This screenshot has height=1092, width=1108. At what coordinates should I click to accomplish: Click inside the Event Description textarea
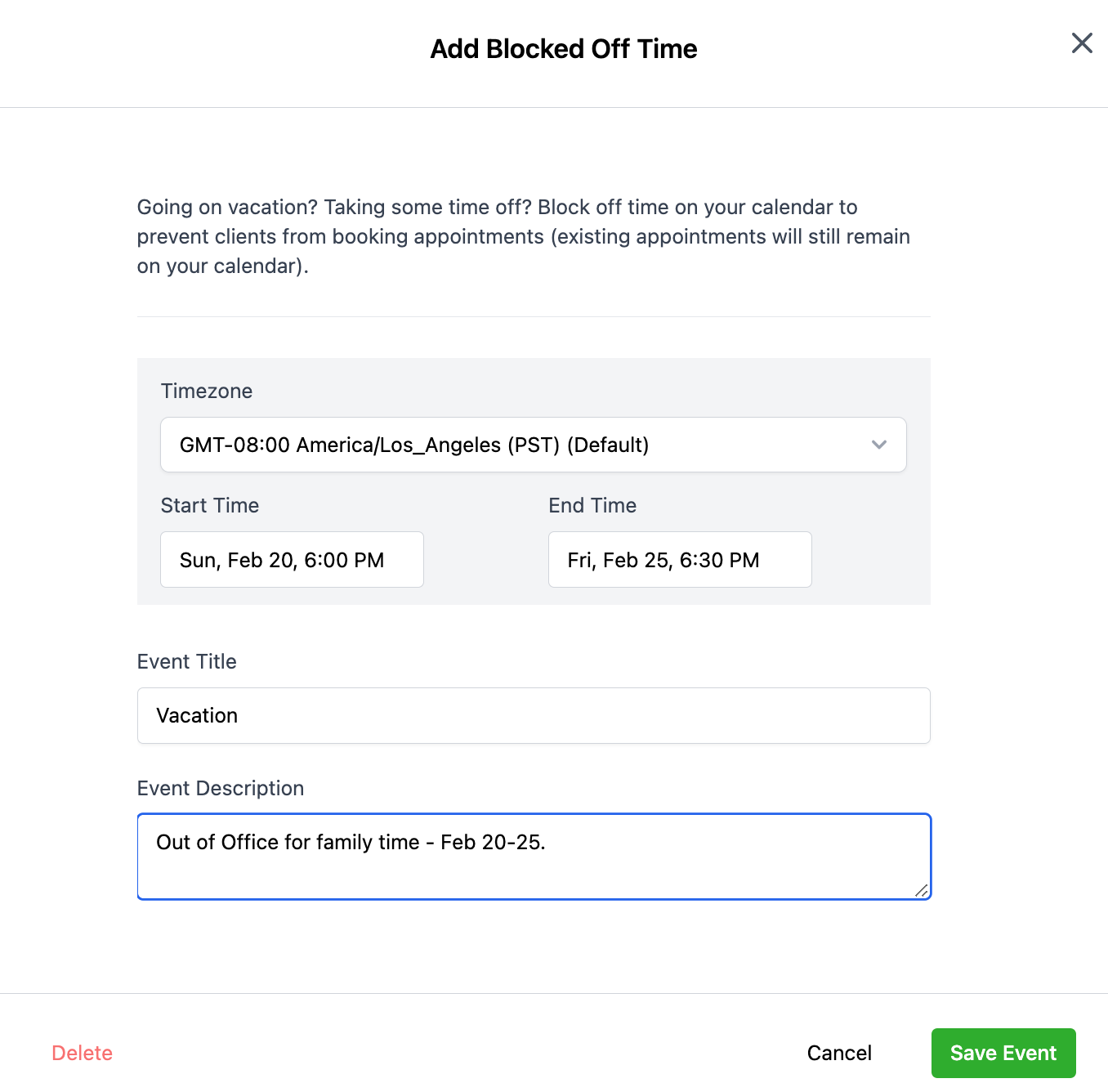coord(533,866)
